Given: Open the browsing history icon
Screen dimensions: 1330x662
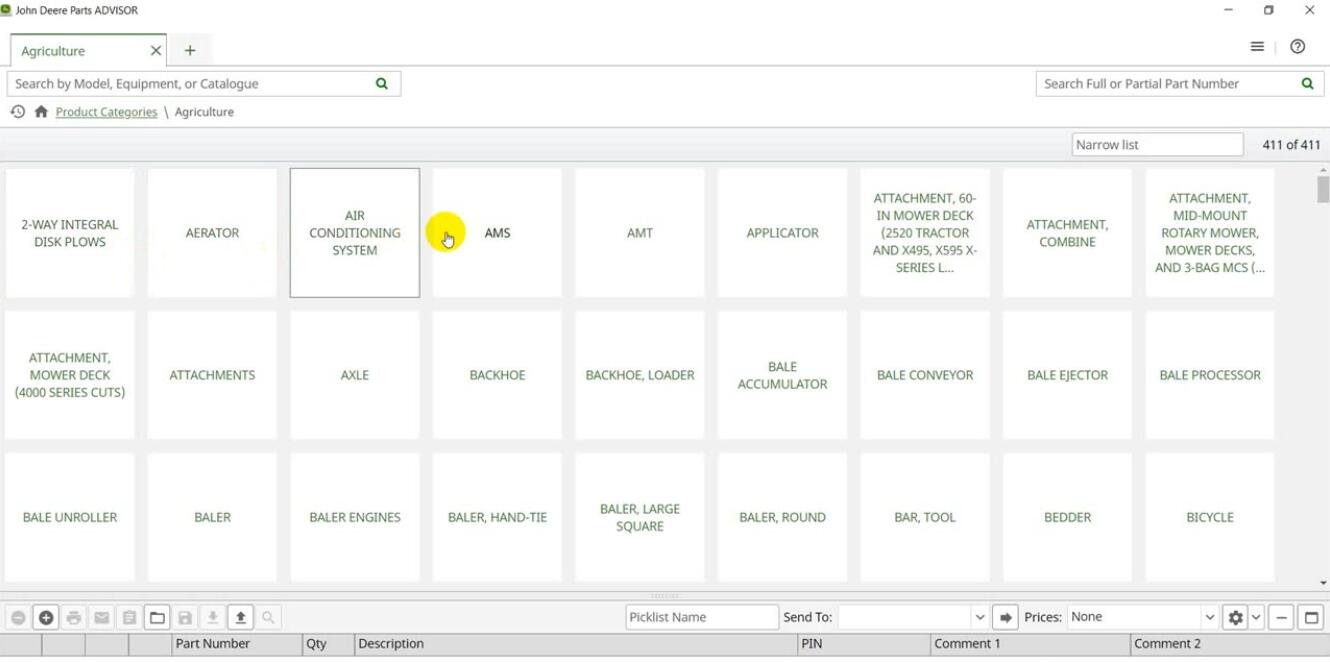Looking at the screenshot, I should pos(17,112).
